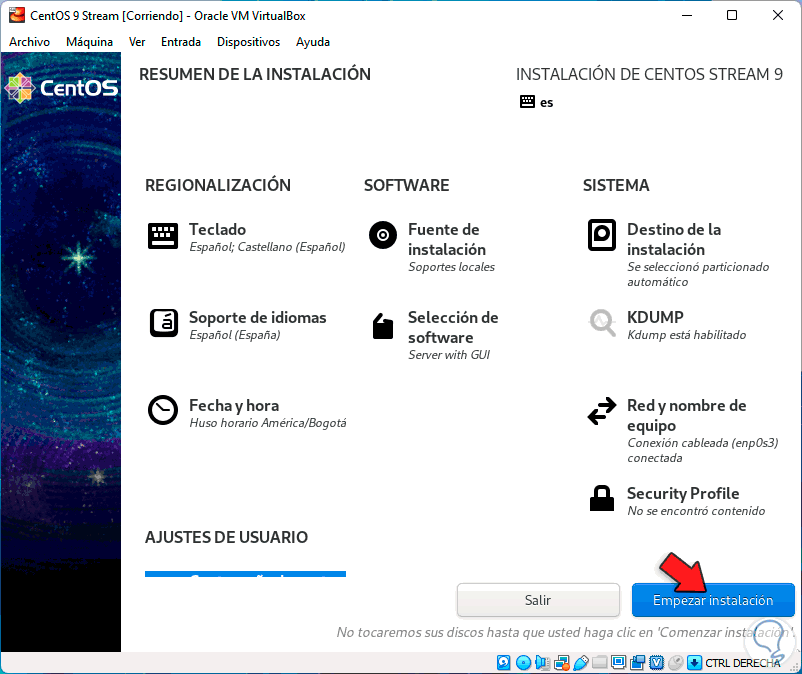Open the Ayuda menu
This screenshot has height=674, width=802.
pyautogui.click(x=313, y=42)
